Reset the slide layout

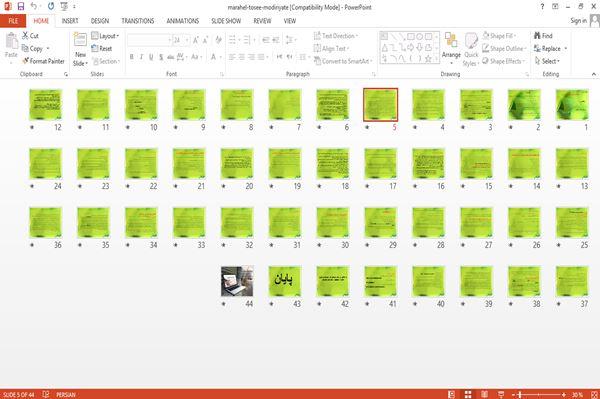point(102,49)
